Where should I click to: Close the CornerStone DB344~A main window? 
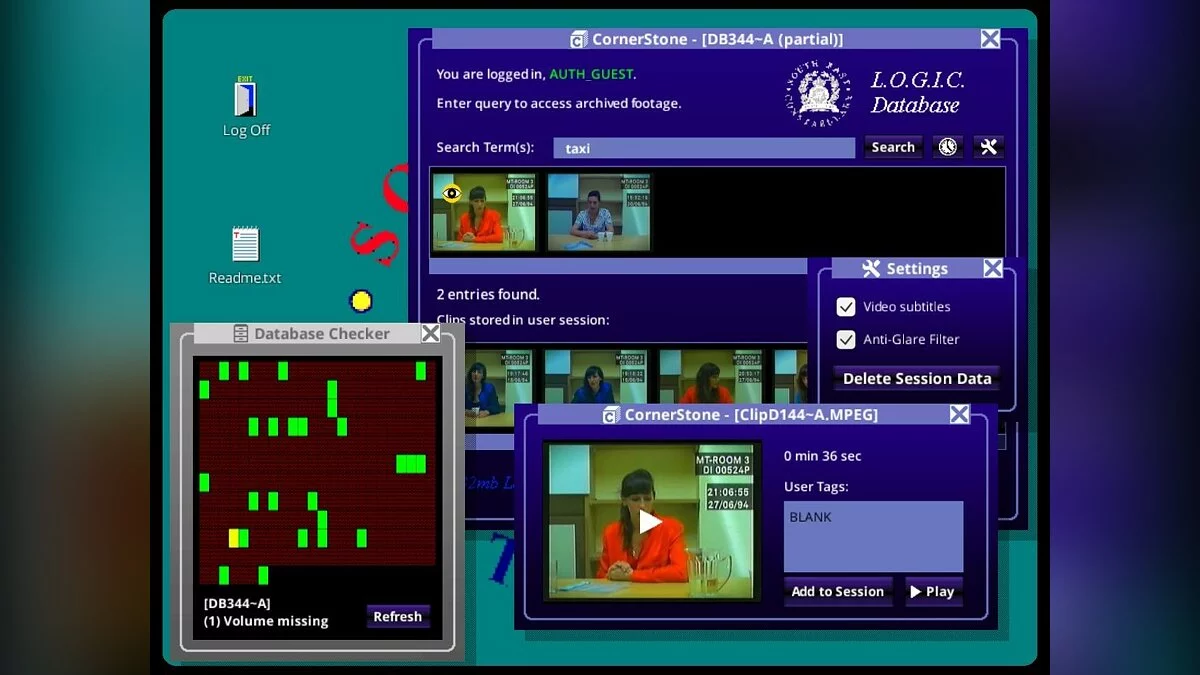click(x=990, y=39)
